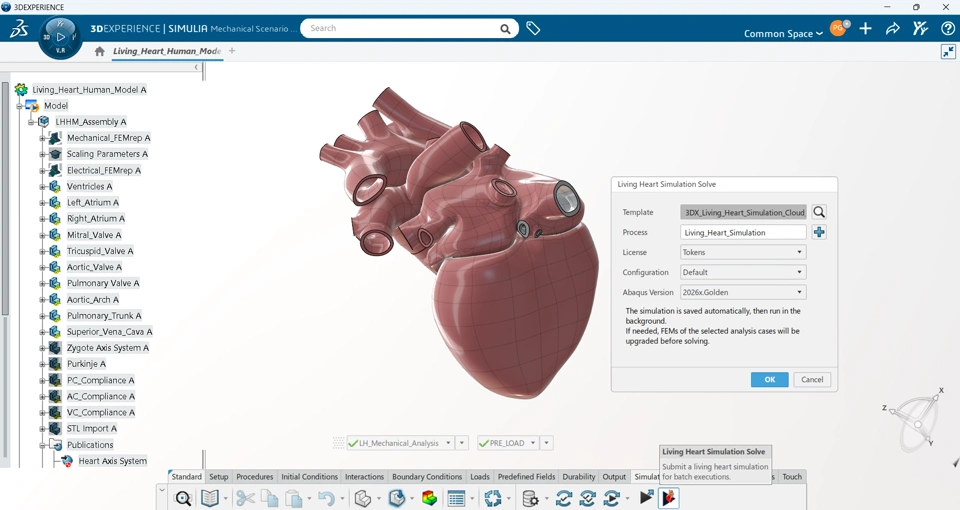Open the 3D compass play button
The image size is (960, 510).
pos(60,37)
